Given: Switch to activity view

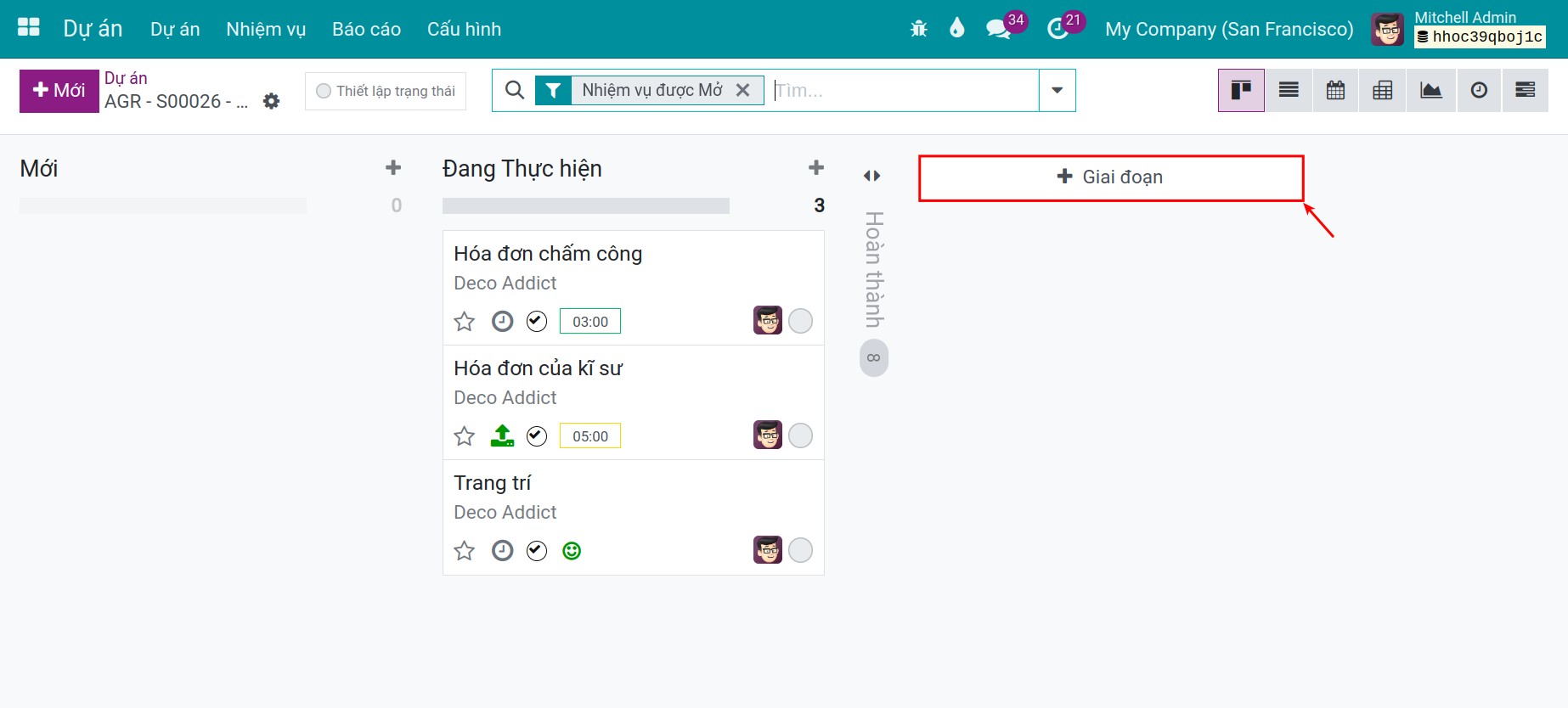Looking at the screenshot, I should [1479, 90].
